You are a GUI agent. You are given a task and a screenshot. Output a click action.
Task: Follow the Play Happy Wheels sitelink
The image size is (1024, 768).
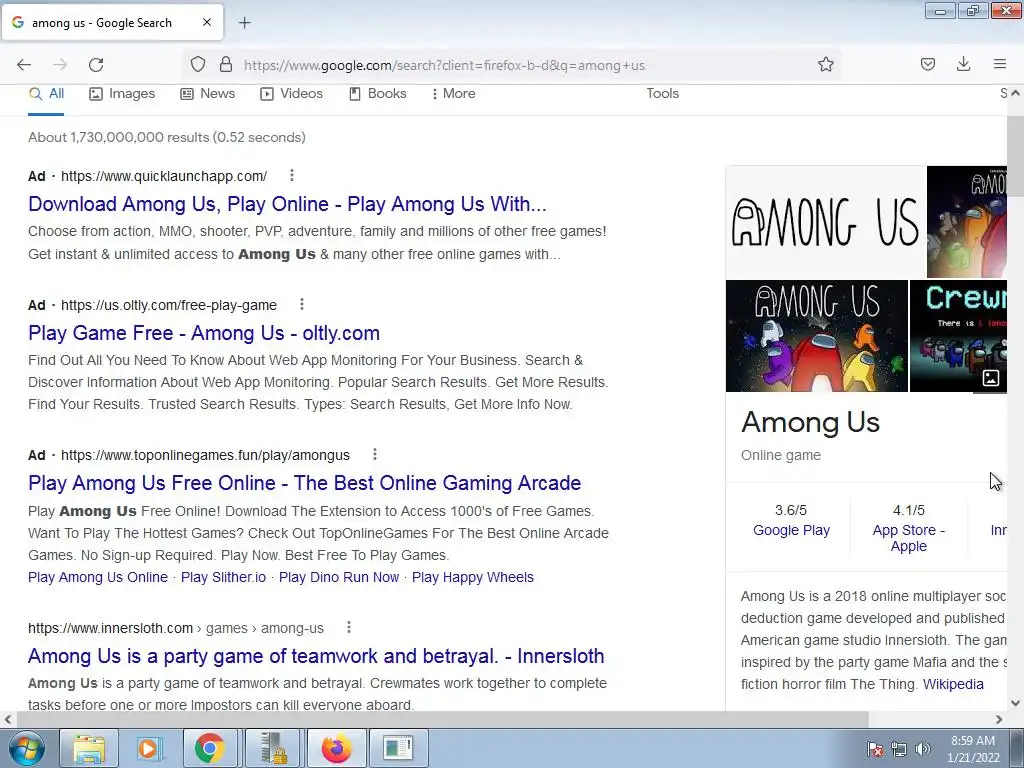click(473, 577)
